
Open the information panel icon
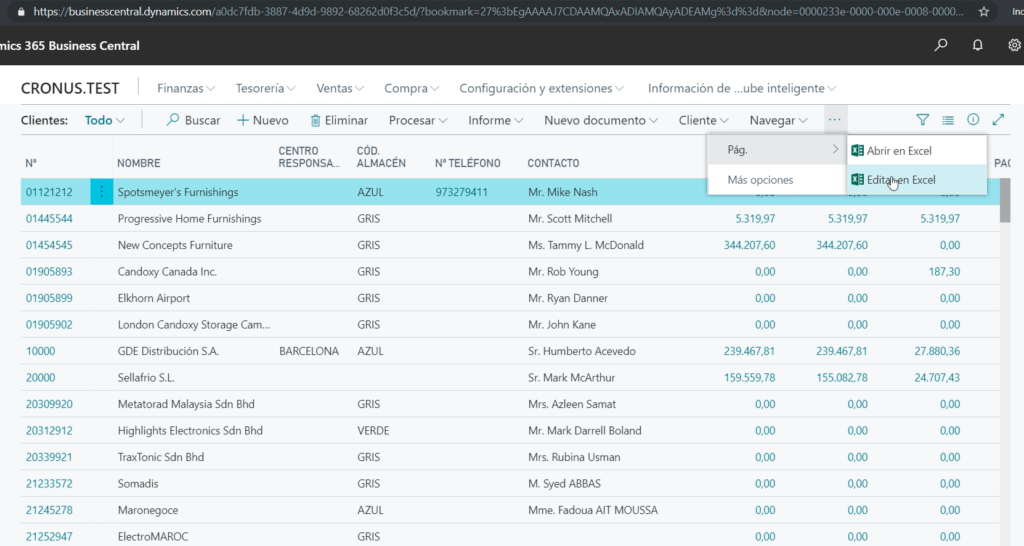tap(973, 120)
